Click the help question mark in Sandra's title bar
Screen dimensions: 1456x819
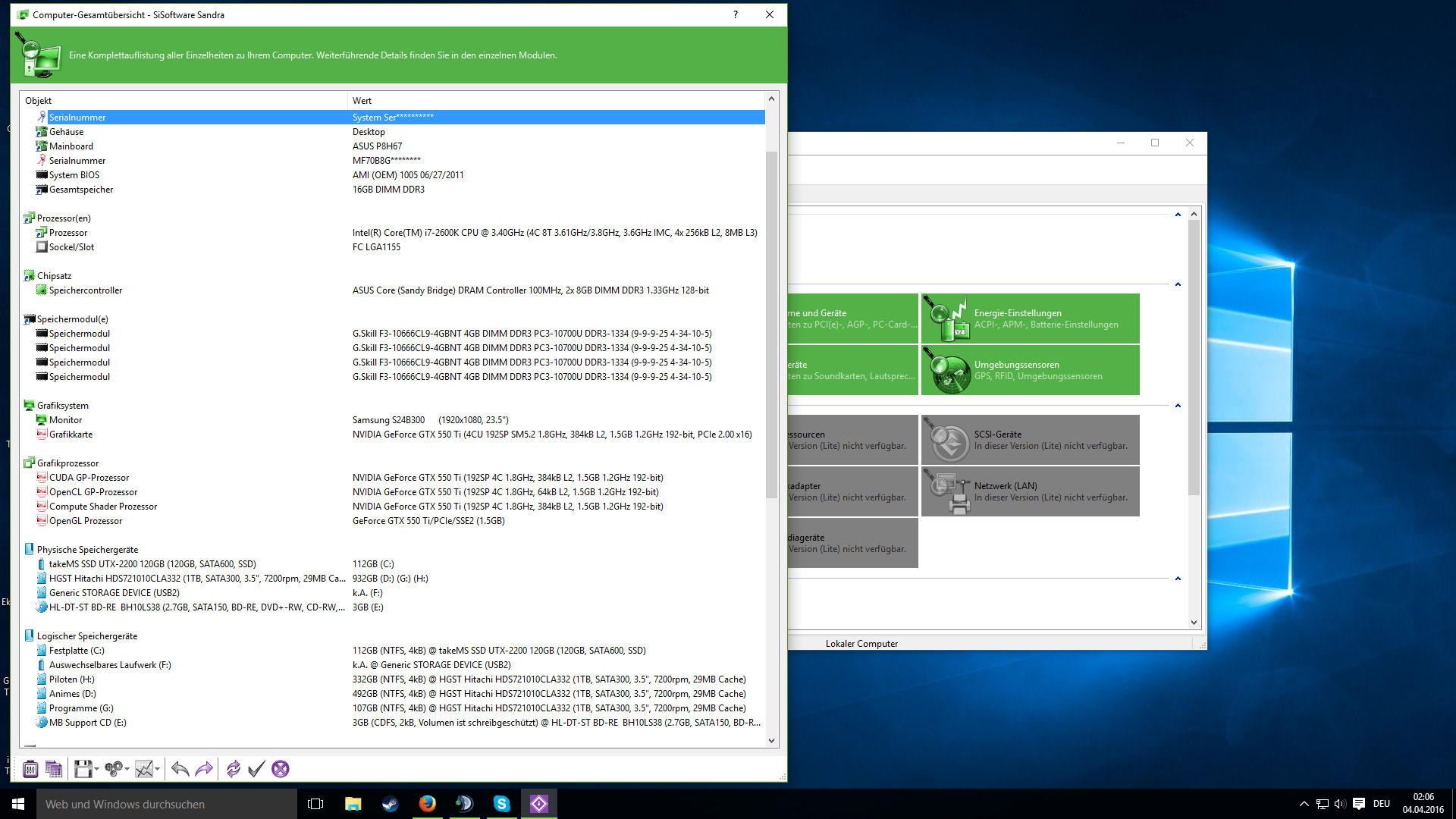pyautogui.click(x=736, y=15)
